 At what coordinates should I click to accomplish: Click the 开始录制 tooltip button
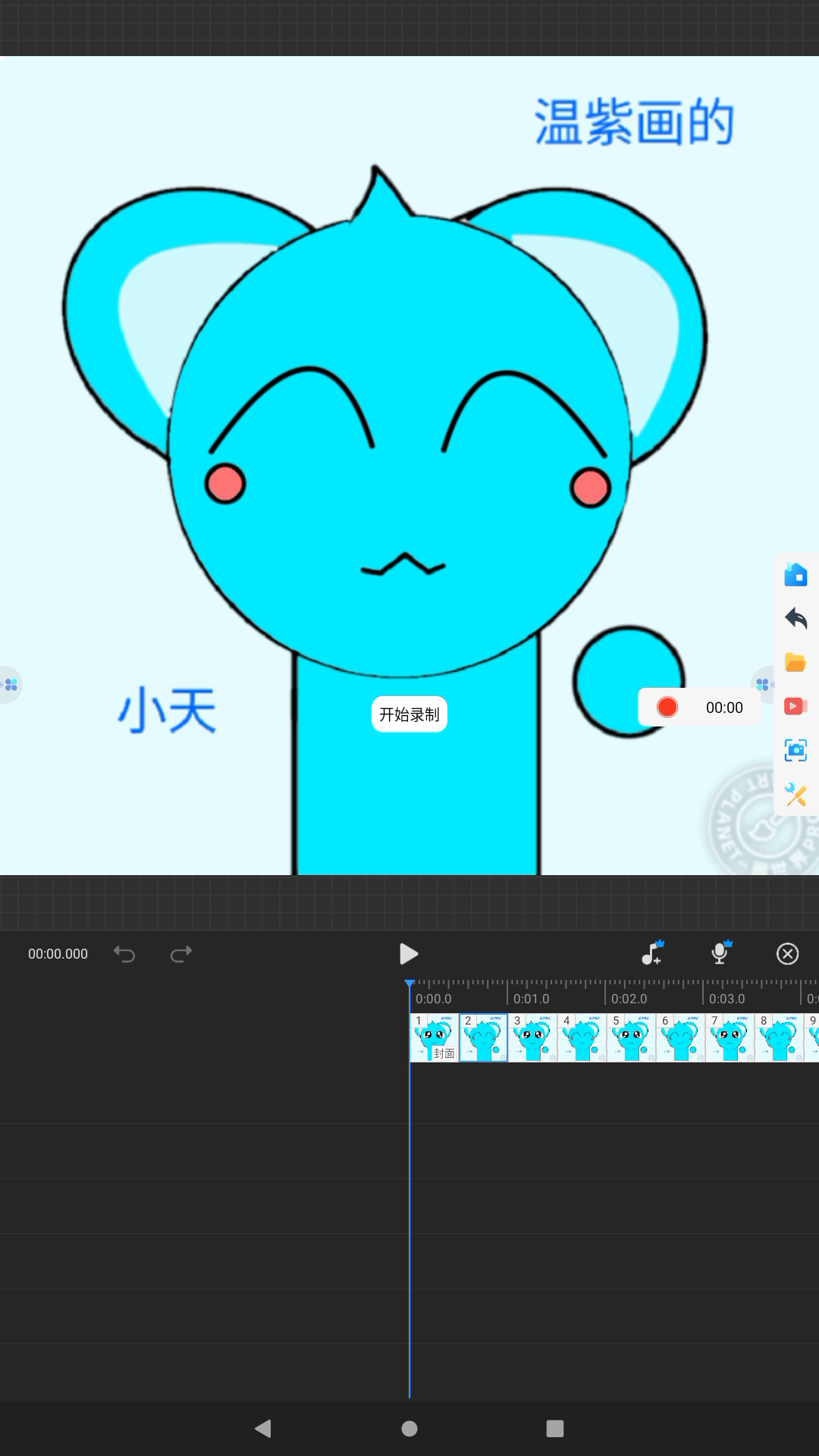coord(409,714)
